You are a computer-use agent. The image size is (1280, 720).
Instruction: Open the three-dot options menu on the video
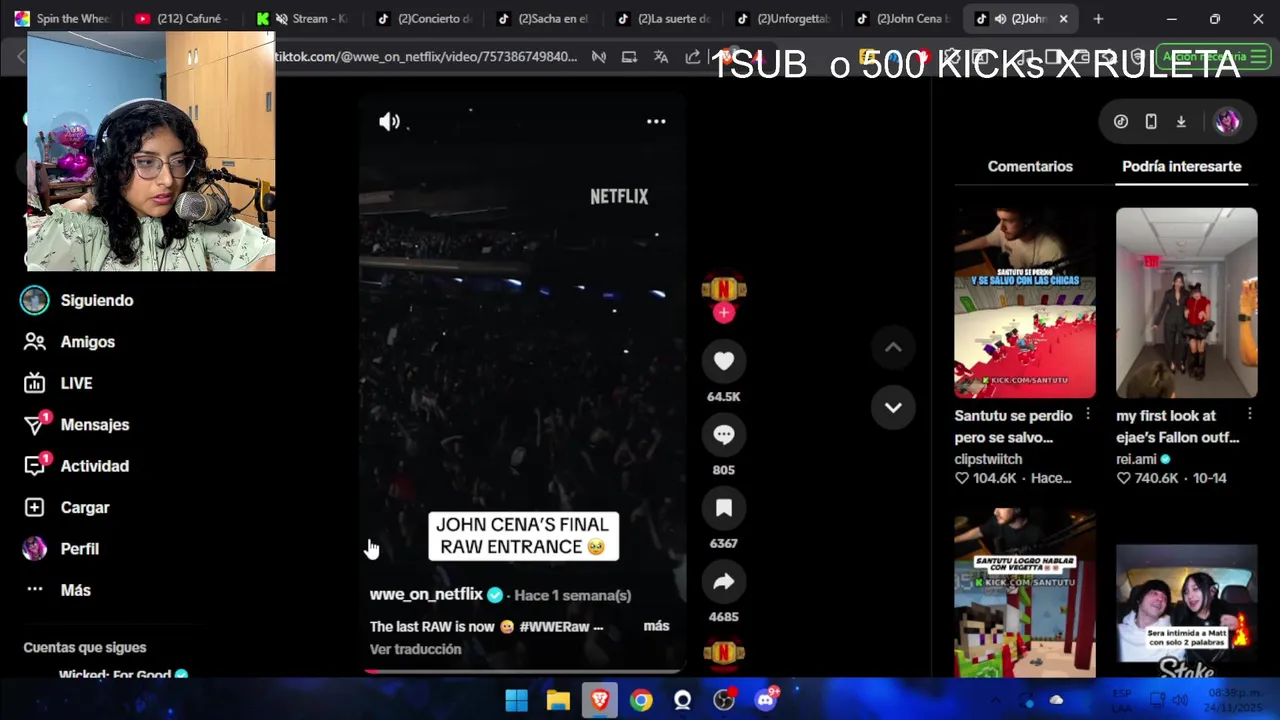[x=656, y=121]
